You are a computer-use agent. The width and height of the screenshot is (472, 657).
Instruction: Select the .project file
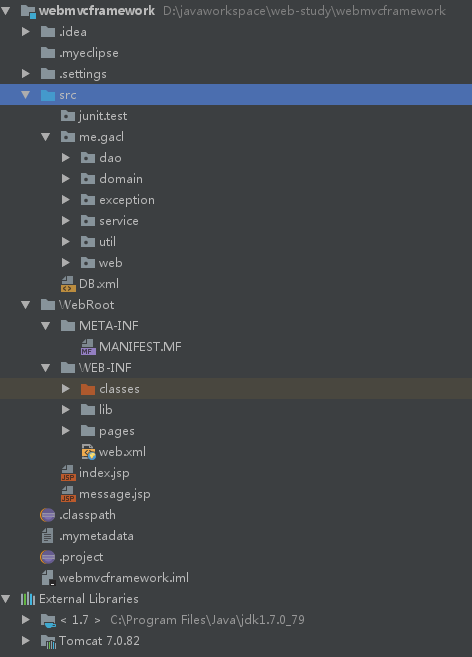coord(81,557)
